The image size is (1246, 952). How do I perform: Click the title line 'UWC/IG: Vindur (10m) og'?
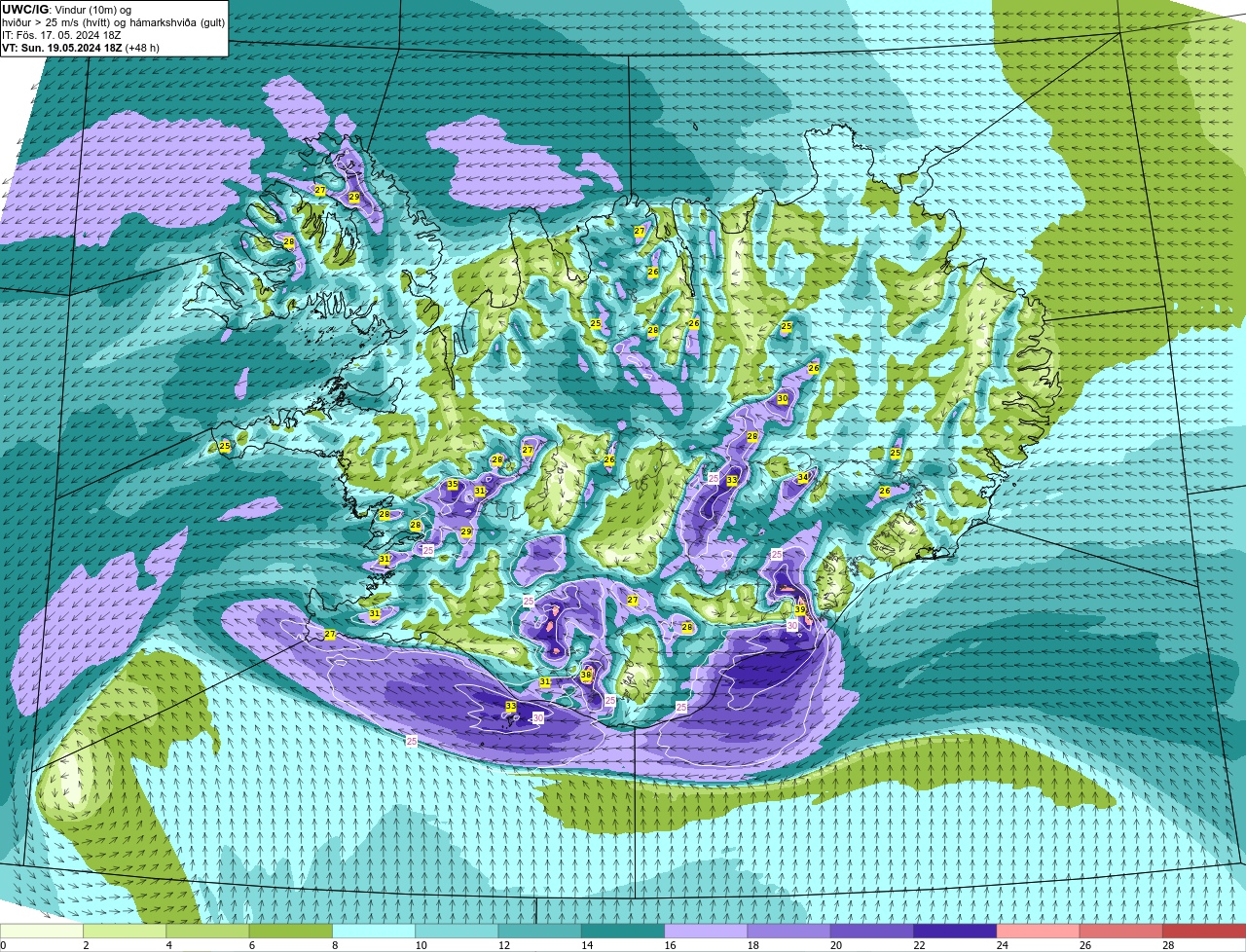click(x=66, y=10)
